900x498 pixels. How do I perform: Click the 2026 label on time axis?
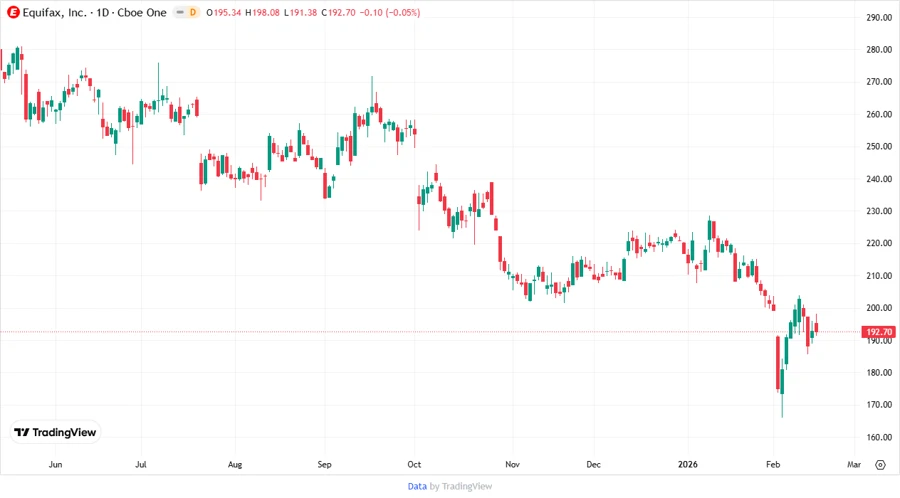point(688,465)
